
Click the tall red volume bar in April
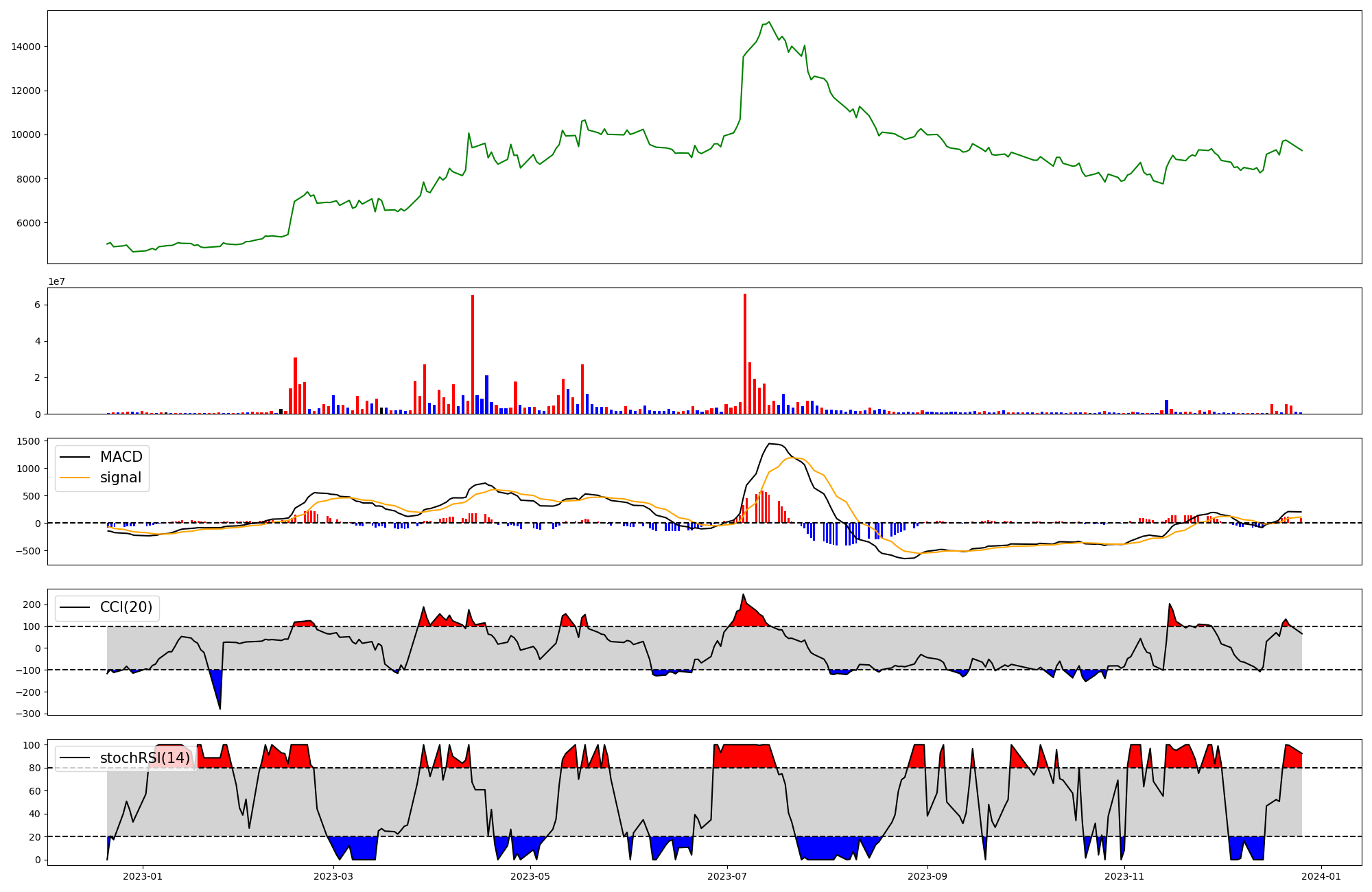click(473, 353)
